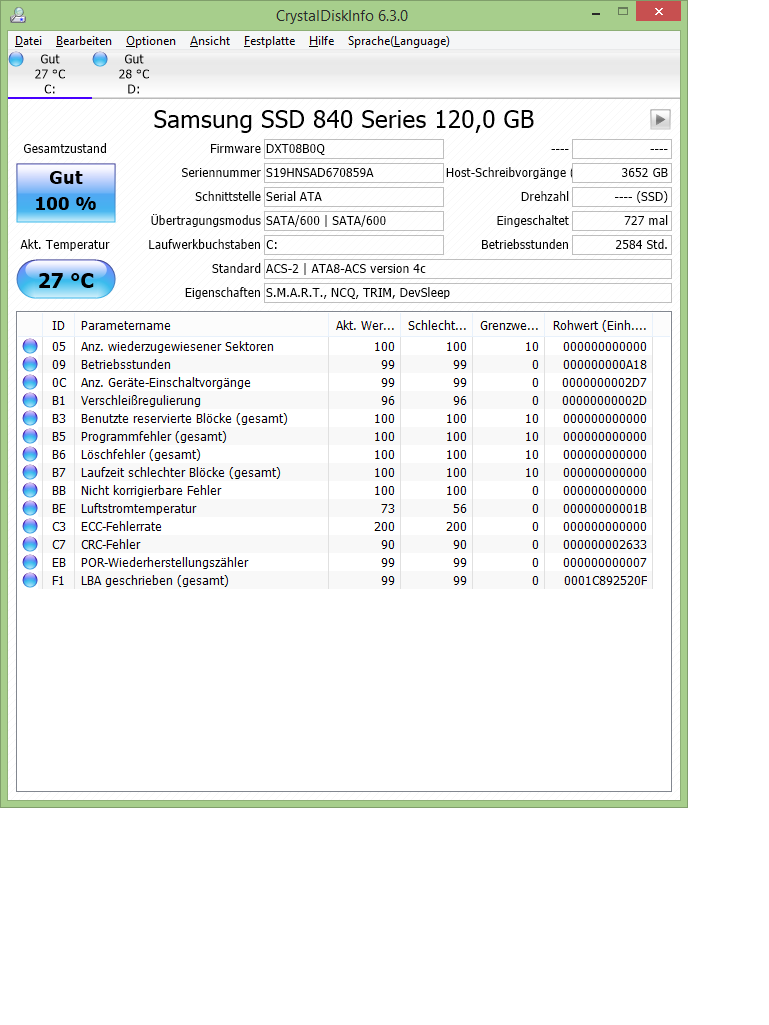Click status circle for Verschleißregulierung row

30,400
